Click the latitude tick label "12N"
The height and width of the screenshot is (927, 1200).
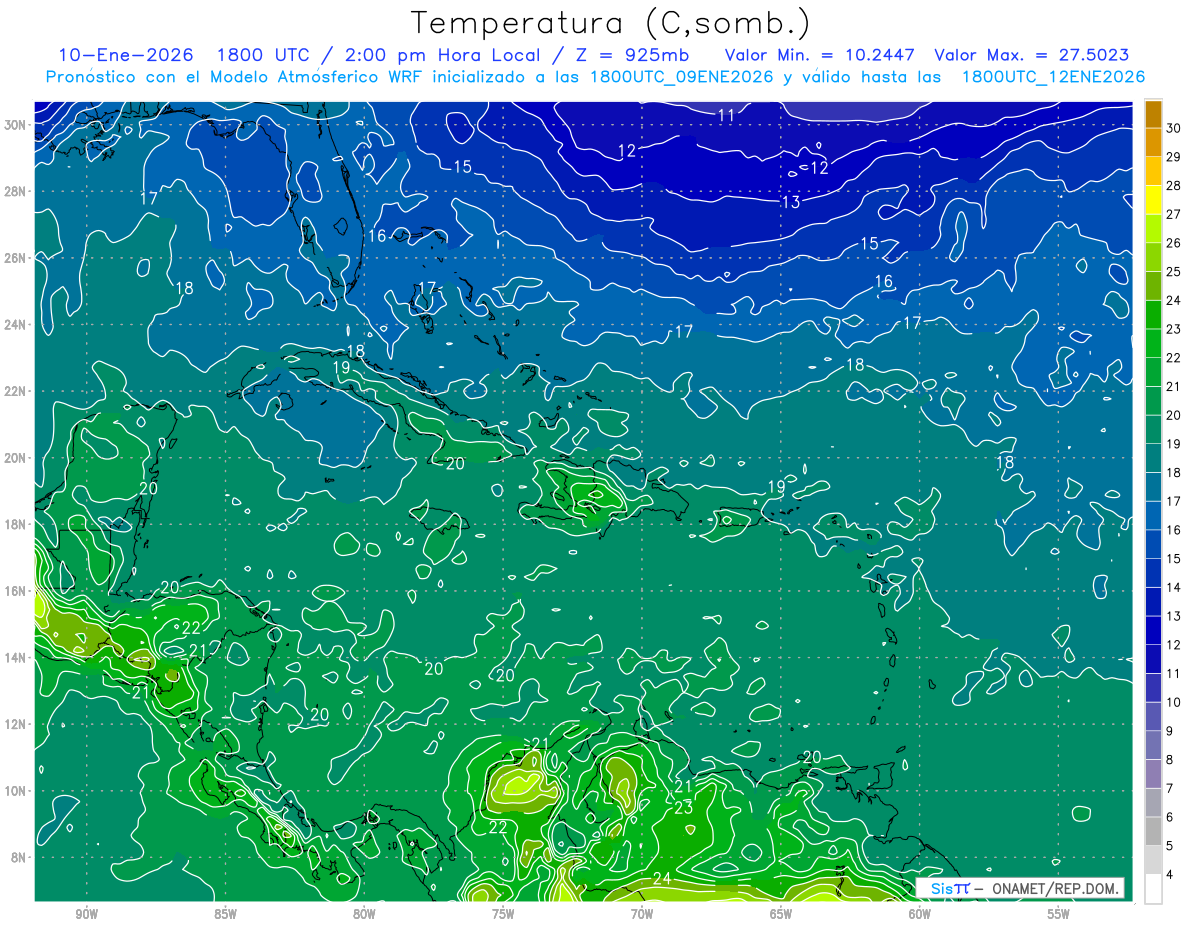coord(17,724)
